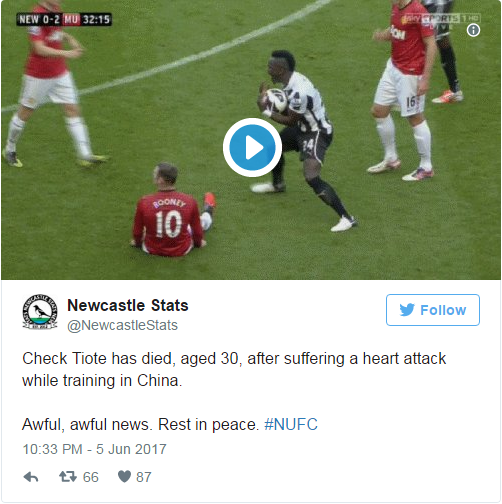View the 66 retweets count

(x=91, y=477)
